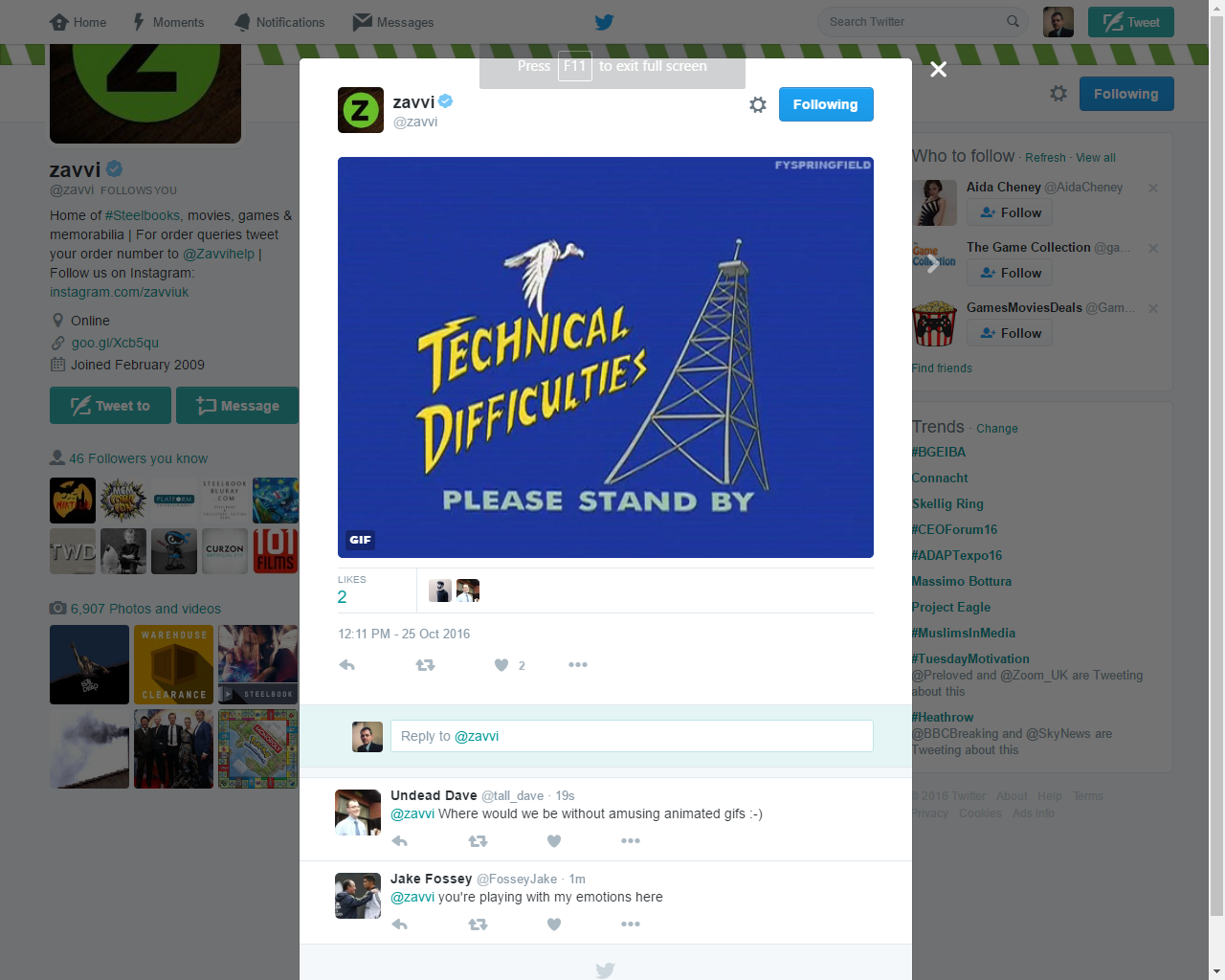Click next arrow beside the image
1225x980 pixels.
[933, 263]
